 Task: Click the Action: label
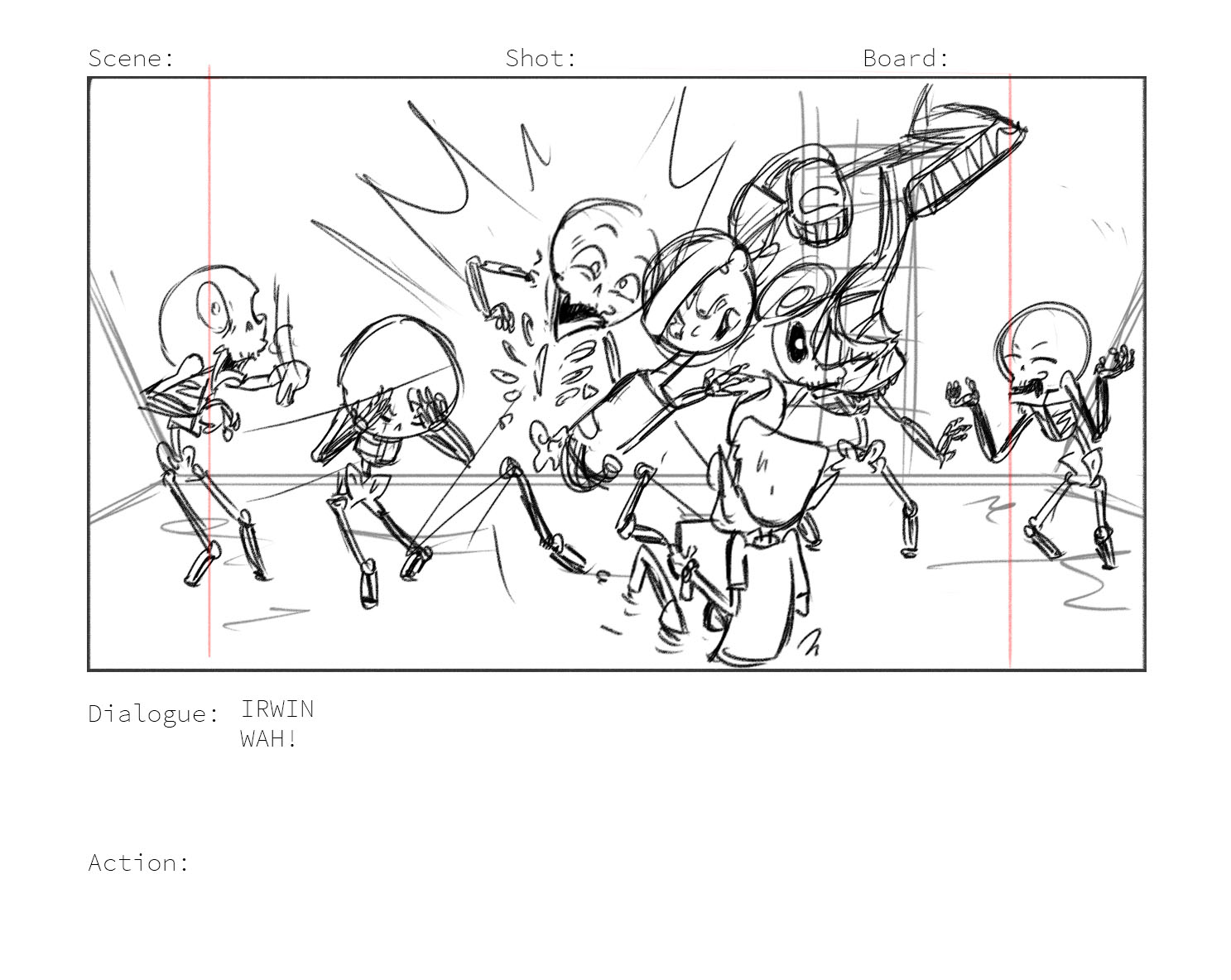point(138,862)
